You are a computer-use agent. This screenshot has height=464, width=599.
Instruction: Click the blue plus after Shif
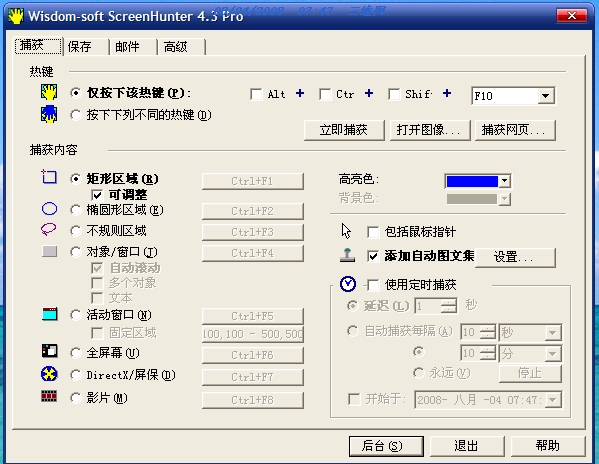tap(447, 93)
